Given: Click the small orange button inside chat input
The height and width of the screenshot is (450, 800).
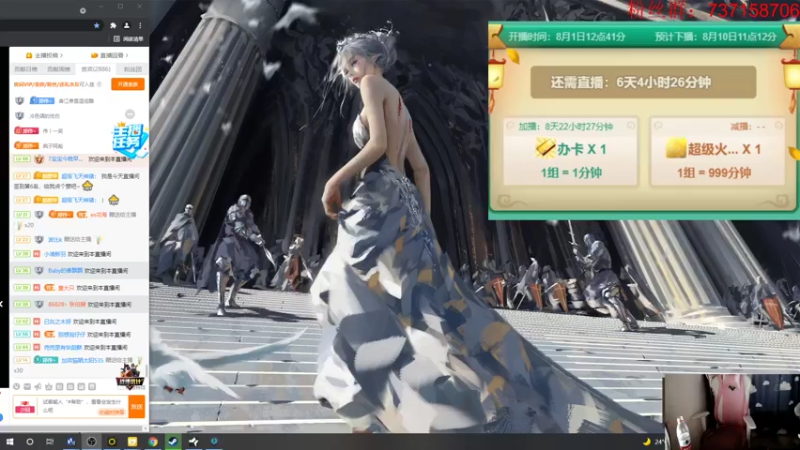Looking at the screenshot, I should (x=112, y=412).
